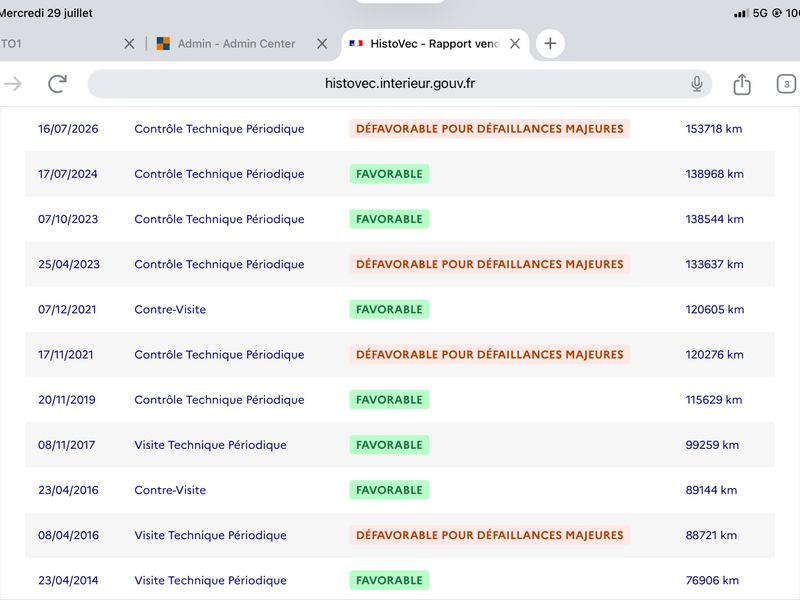Show all open tabs counter
800x600 pixels.
786,84
